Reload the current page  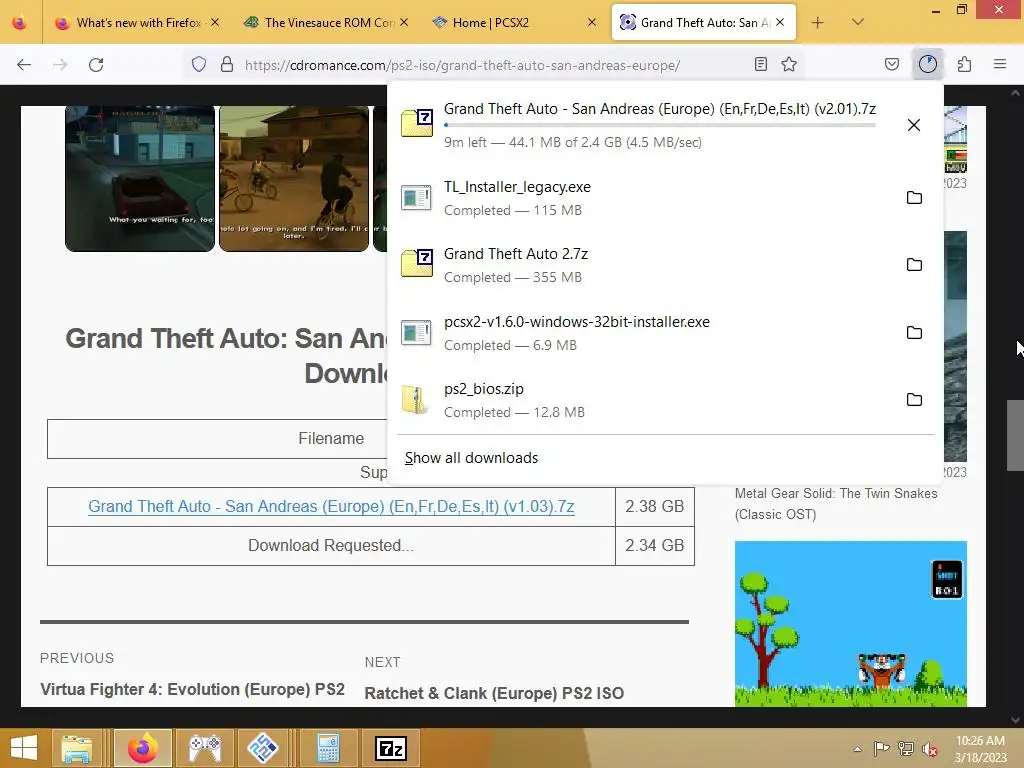(x=96, y=64)
